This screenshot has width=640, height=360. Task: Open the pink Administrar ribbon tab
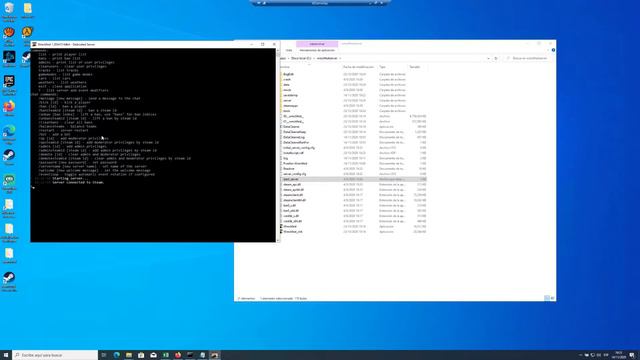pos(317,44)
